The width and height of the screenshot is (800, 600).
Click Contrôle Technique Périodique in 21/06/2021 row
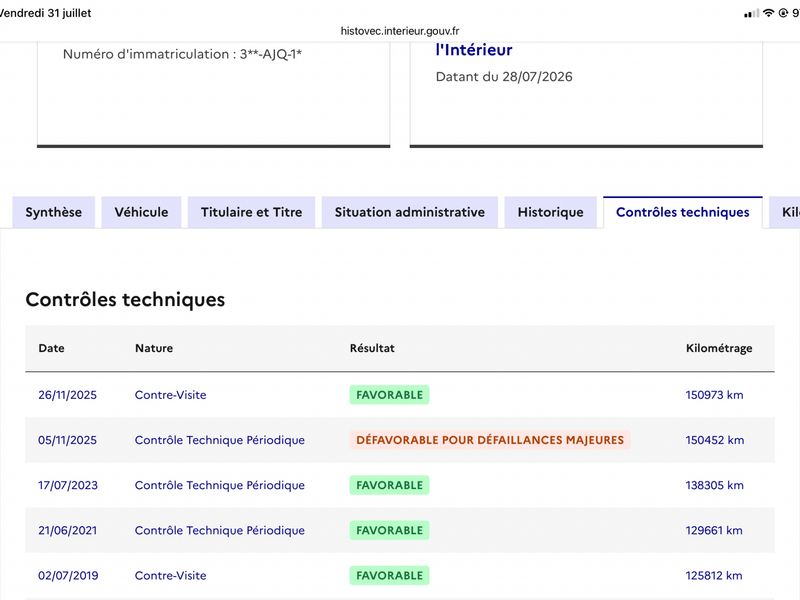point(220,530)
